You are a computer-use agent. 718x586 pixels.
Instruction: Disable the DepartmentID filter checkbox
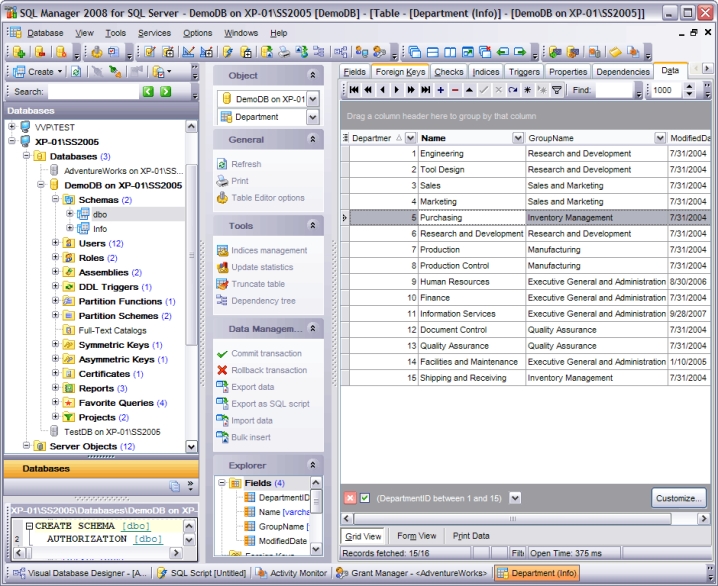click(x=365, y=498)
